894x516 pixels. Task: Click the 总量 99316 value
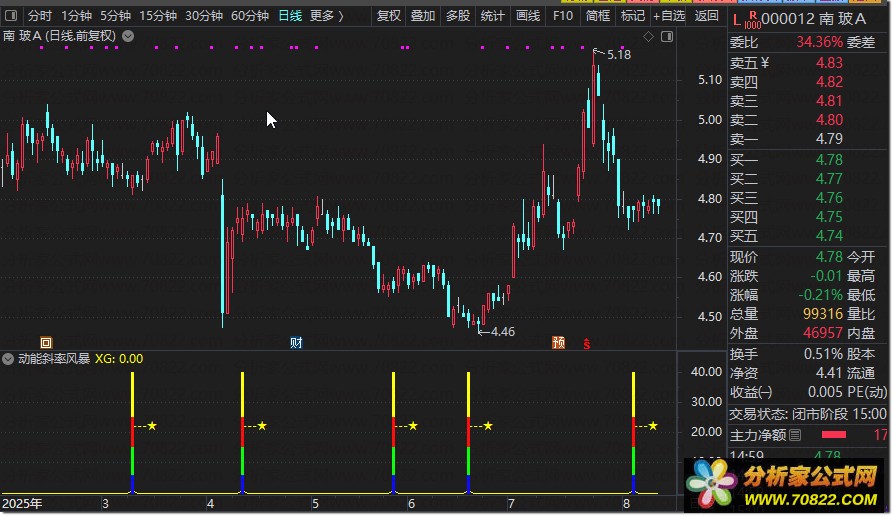[x=823, y=314]
